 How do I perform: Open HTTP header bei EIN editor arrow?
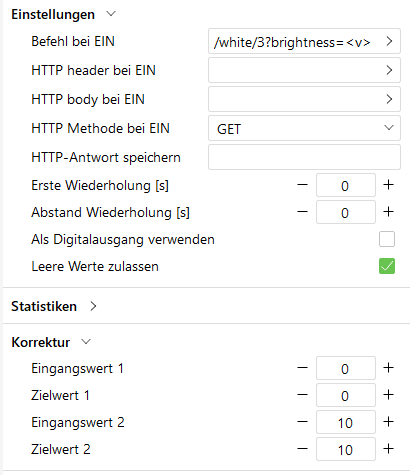pos(389,70)
